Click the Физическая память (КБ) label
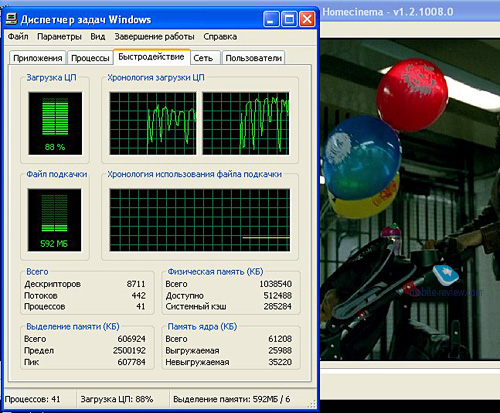The image size is (500, 413). pyautogui.click(x=215, y=272)
